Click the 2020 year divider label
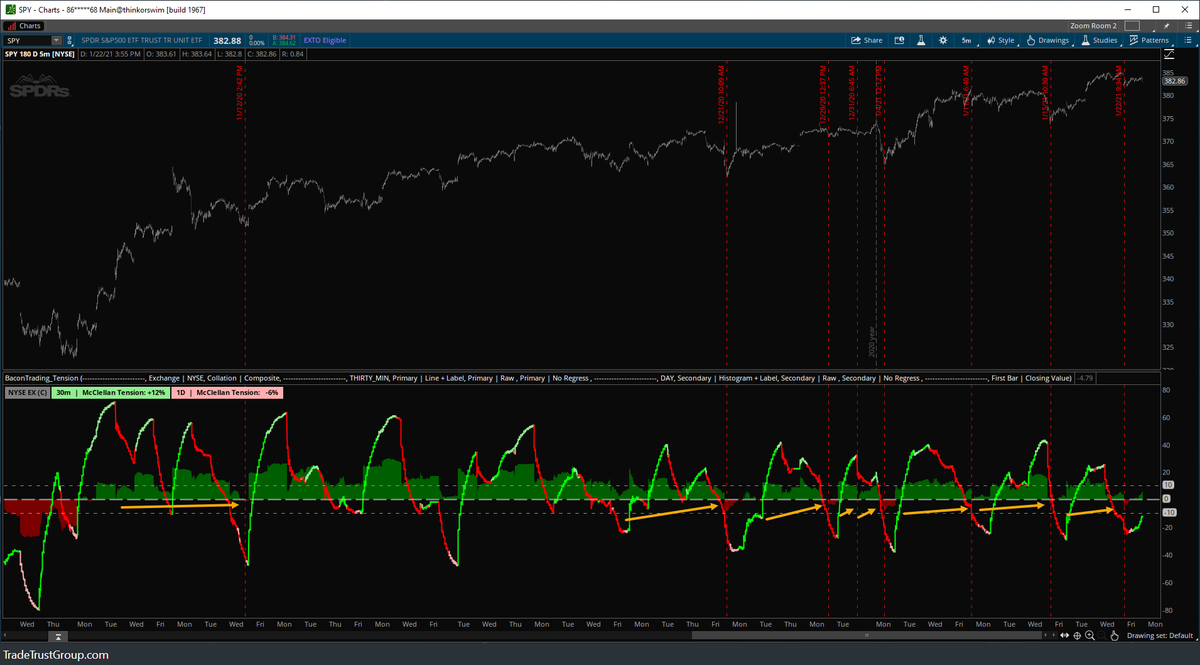The width and height of the screenshot is (1200, 665). pos(871,342)
